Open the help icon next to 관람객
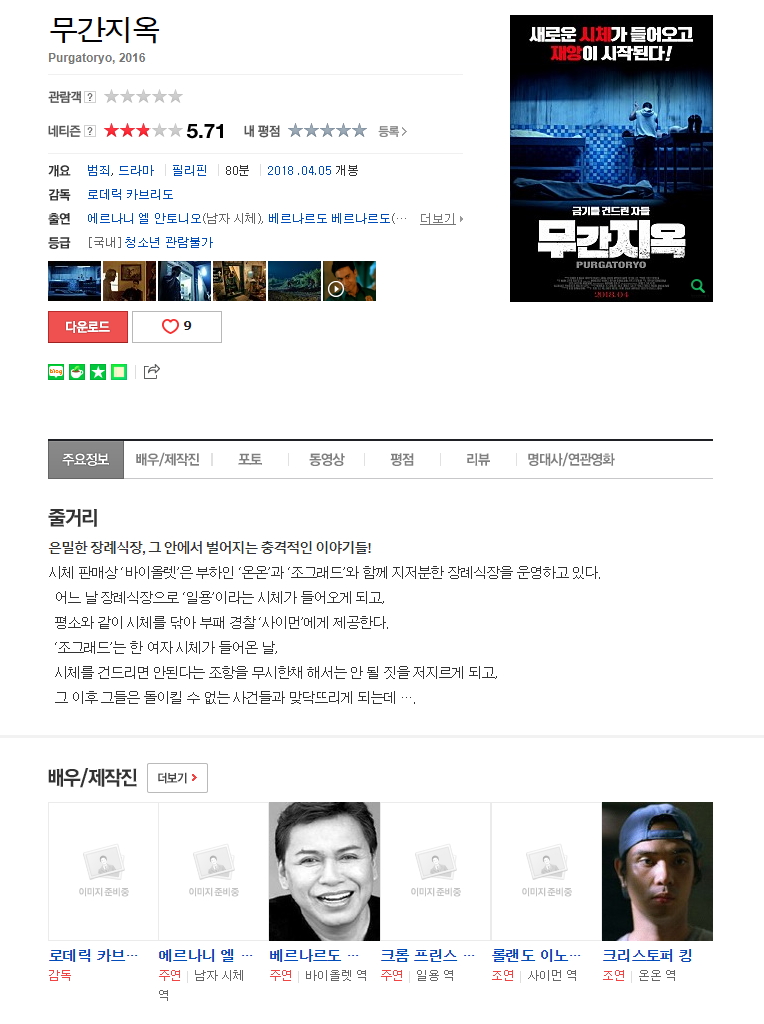764x1024 pixels. [90, 97]
